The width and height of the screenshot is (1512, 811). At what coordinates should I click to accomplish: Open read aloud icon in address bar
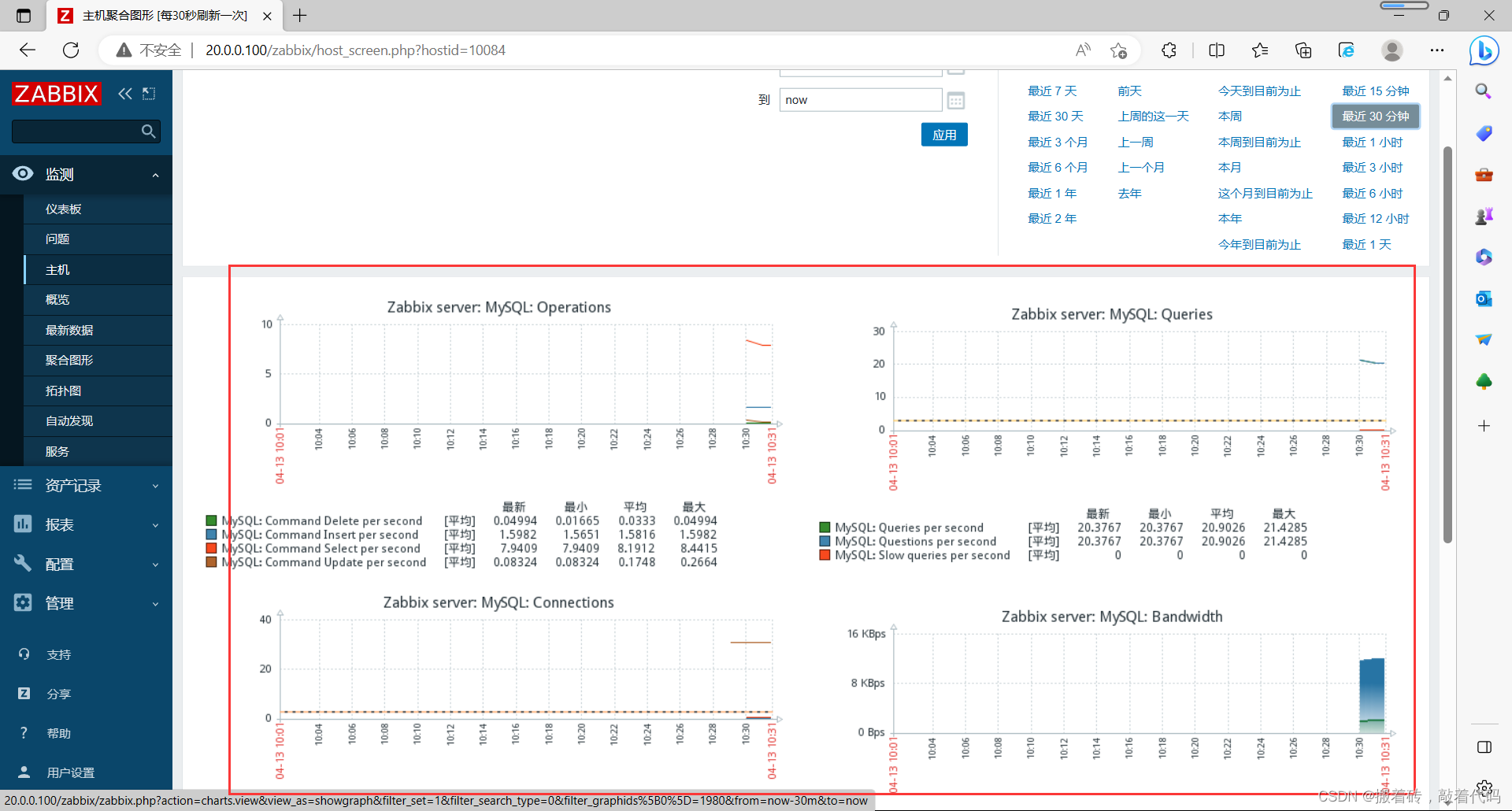(x=1083, y=50)
